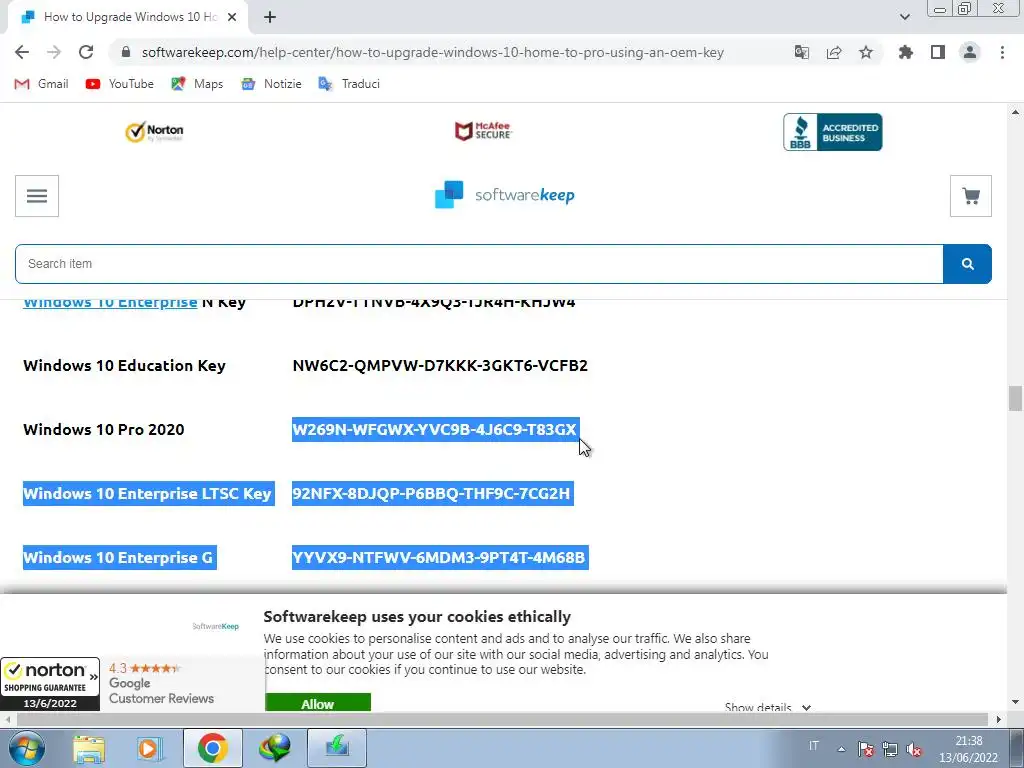Open the Traduci bookmark

[x=349, y=84]
